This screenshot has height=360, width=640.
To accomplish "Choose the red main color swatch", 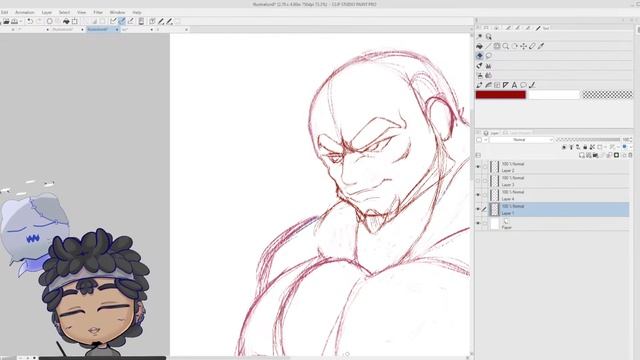I will 500,95.
